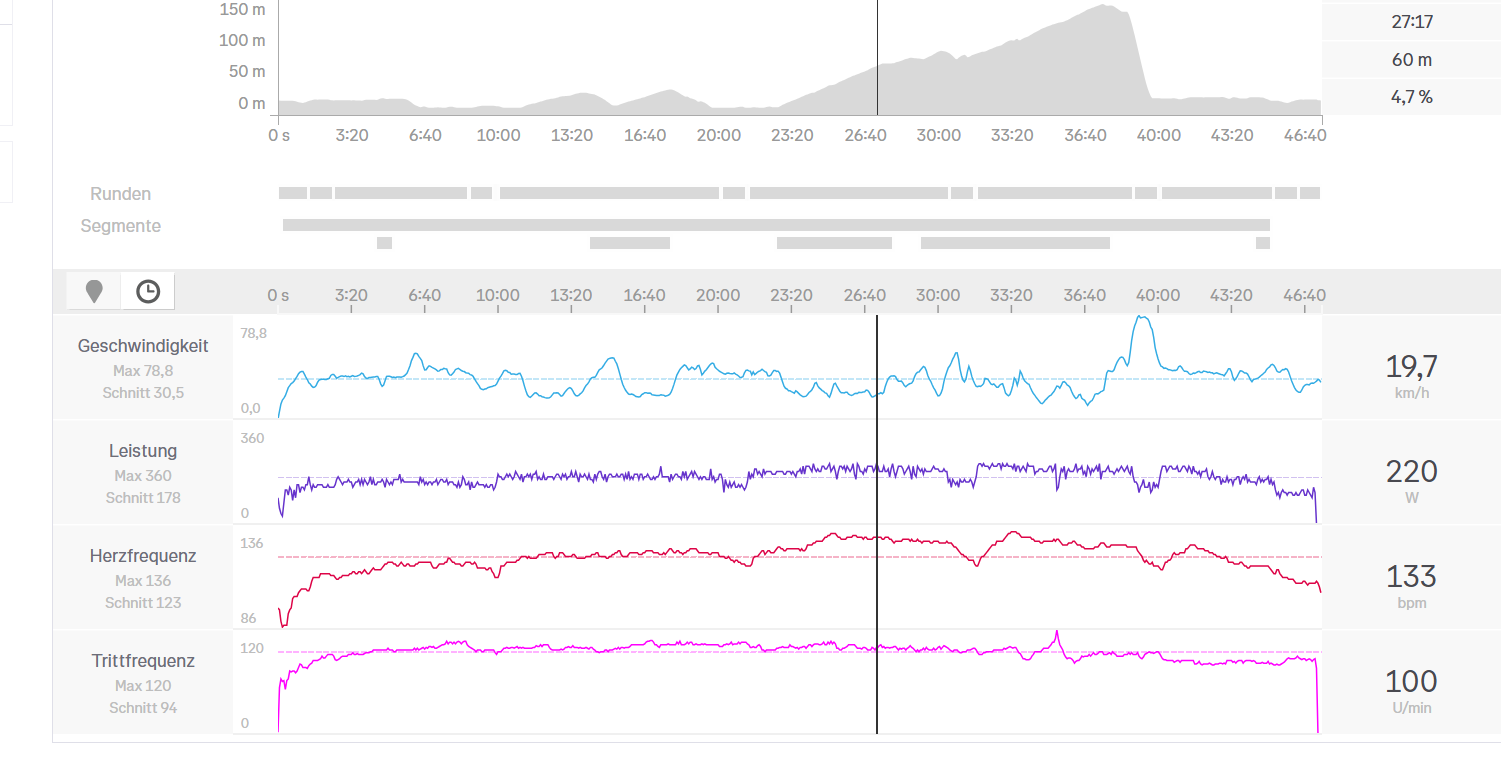Screen dimensions: 1501x763
Task: Select the segment bar spanning 29:00 to 37:40
Action: point(1015,243)
